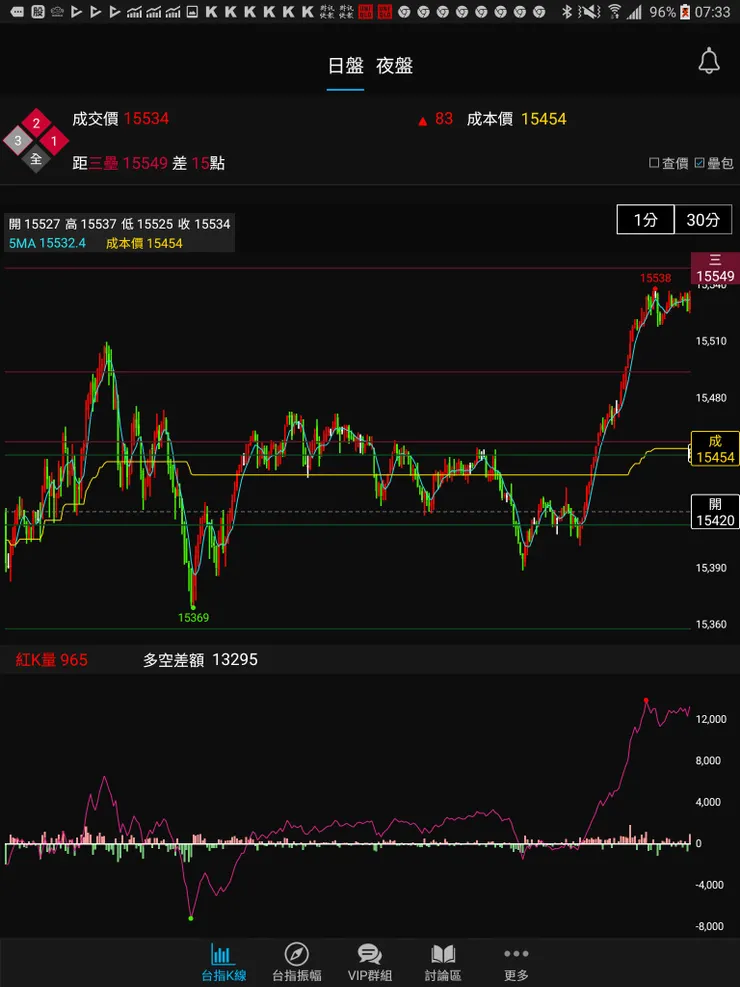The height and width of the screenshot is (987, 740).
Task: Tap the 紅K量 965 label
Action: tap(51, 660)
